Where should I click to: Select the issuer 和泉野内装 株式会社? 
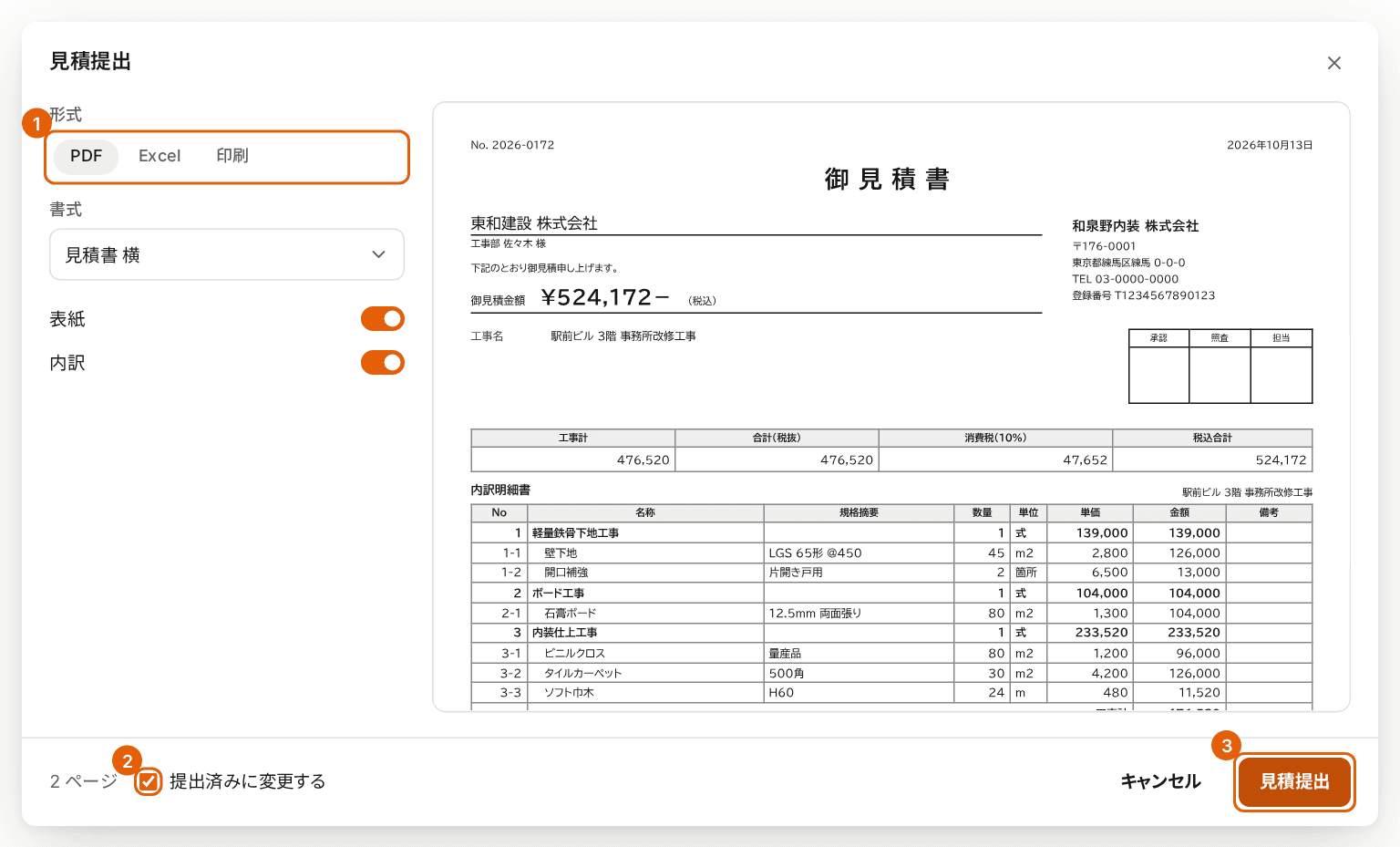(x=1136, y=226)
